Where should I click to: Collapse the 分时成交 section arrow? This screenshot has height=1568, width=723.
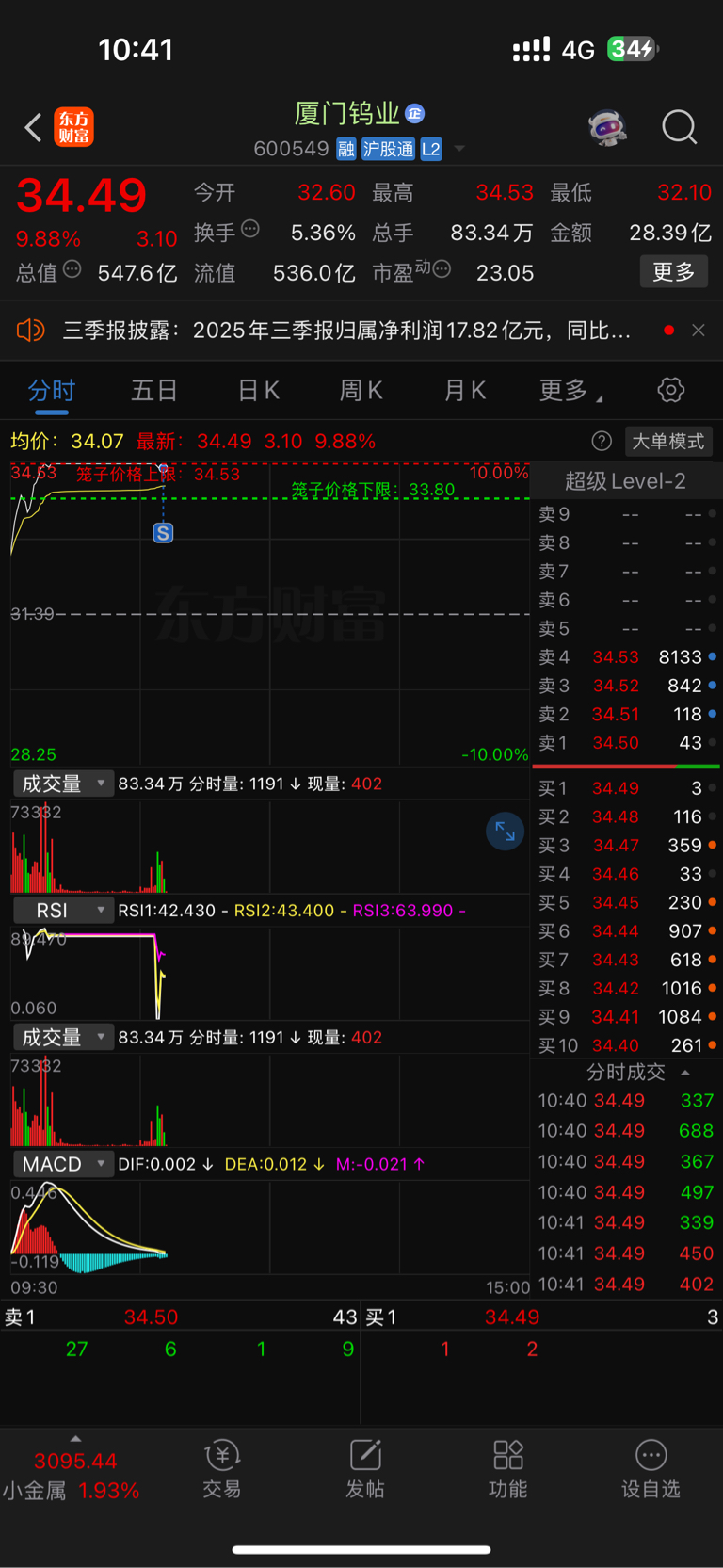point(685,1073)
